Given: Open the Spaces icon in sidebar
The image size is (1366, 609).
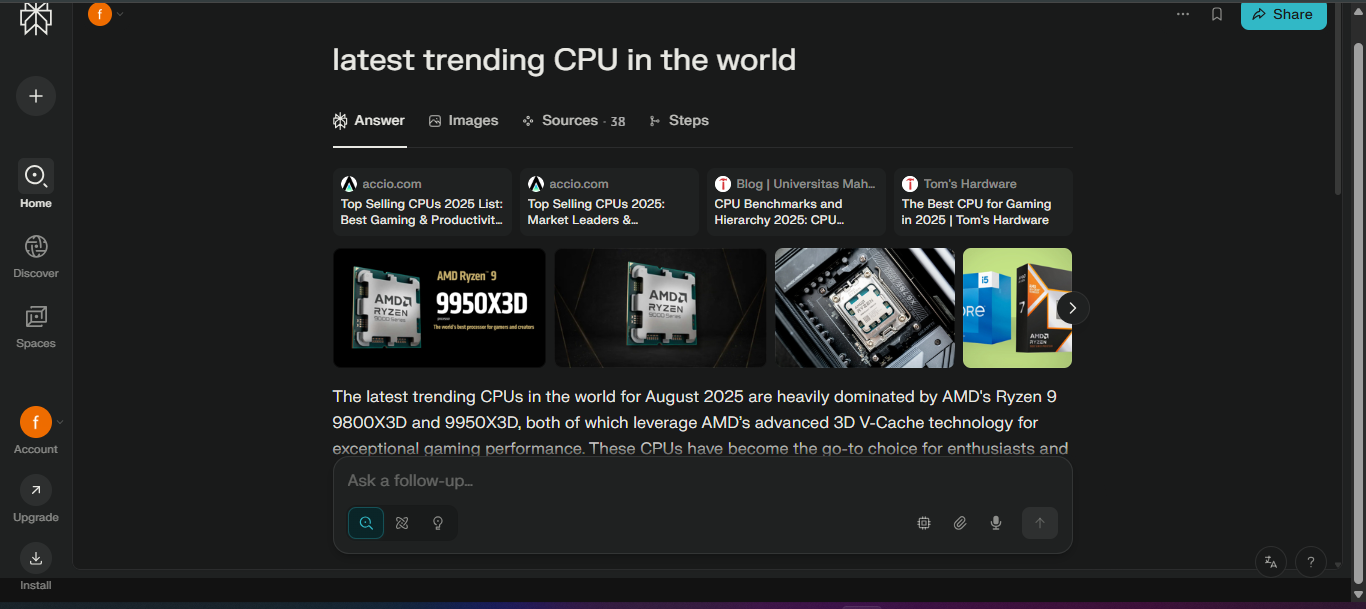Looking at the screenshot, I should pos(36,316).
